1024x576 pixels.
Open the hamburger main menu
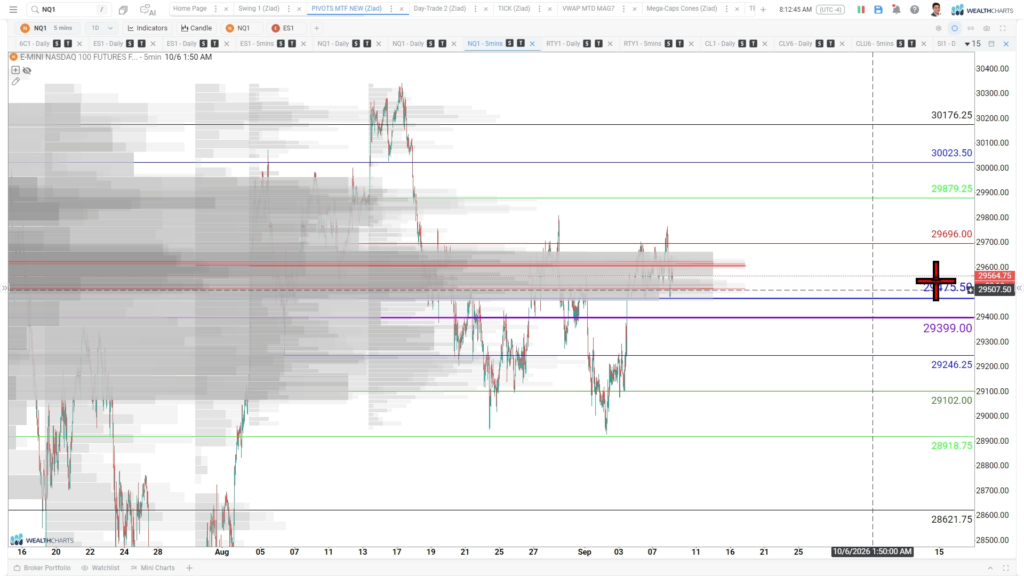pos(13,9)
